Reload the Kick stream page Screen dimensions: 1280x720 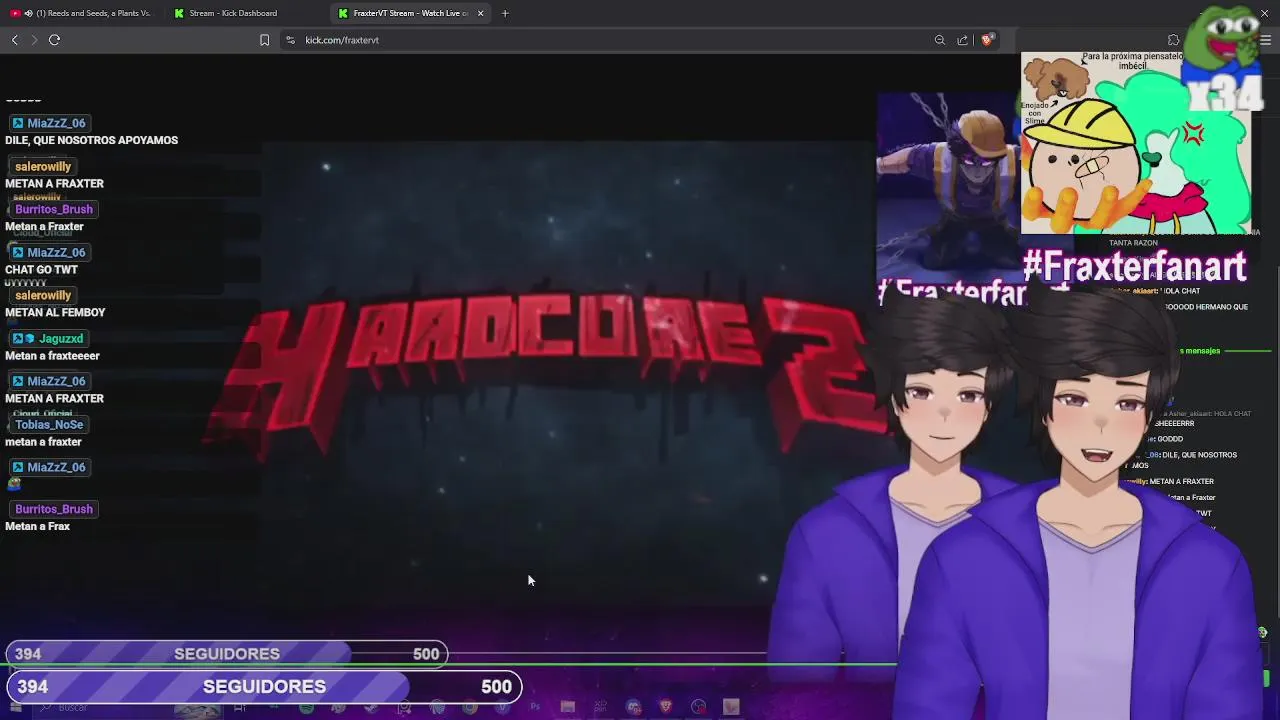tap(54, 40)
